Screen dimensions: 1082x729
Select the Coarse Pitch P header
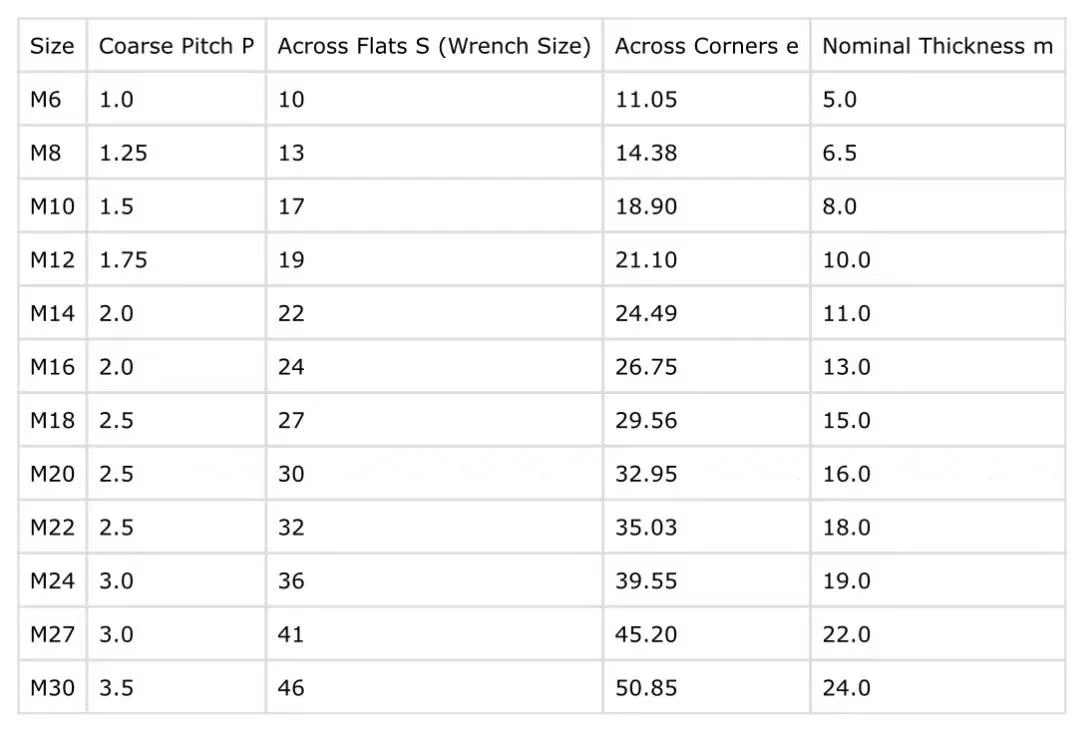click(176, 46)
